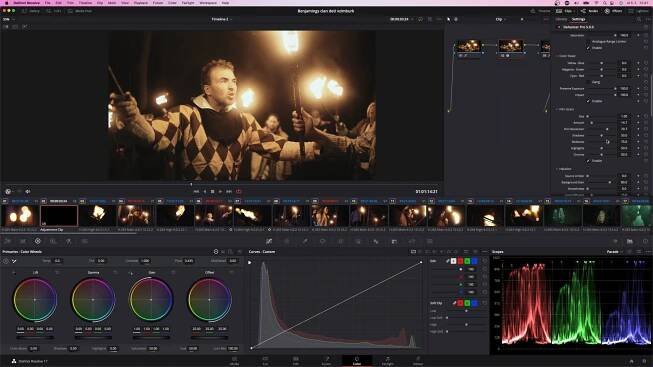Open the Power Window palette icon
The image size is (653, 367).
323,241
